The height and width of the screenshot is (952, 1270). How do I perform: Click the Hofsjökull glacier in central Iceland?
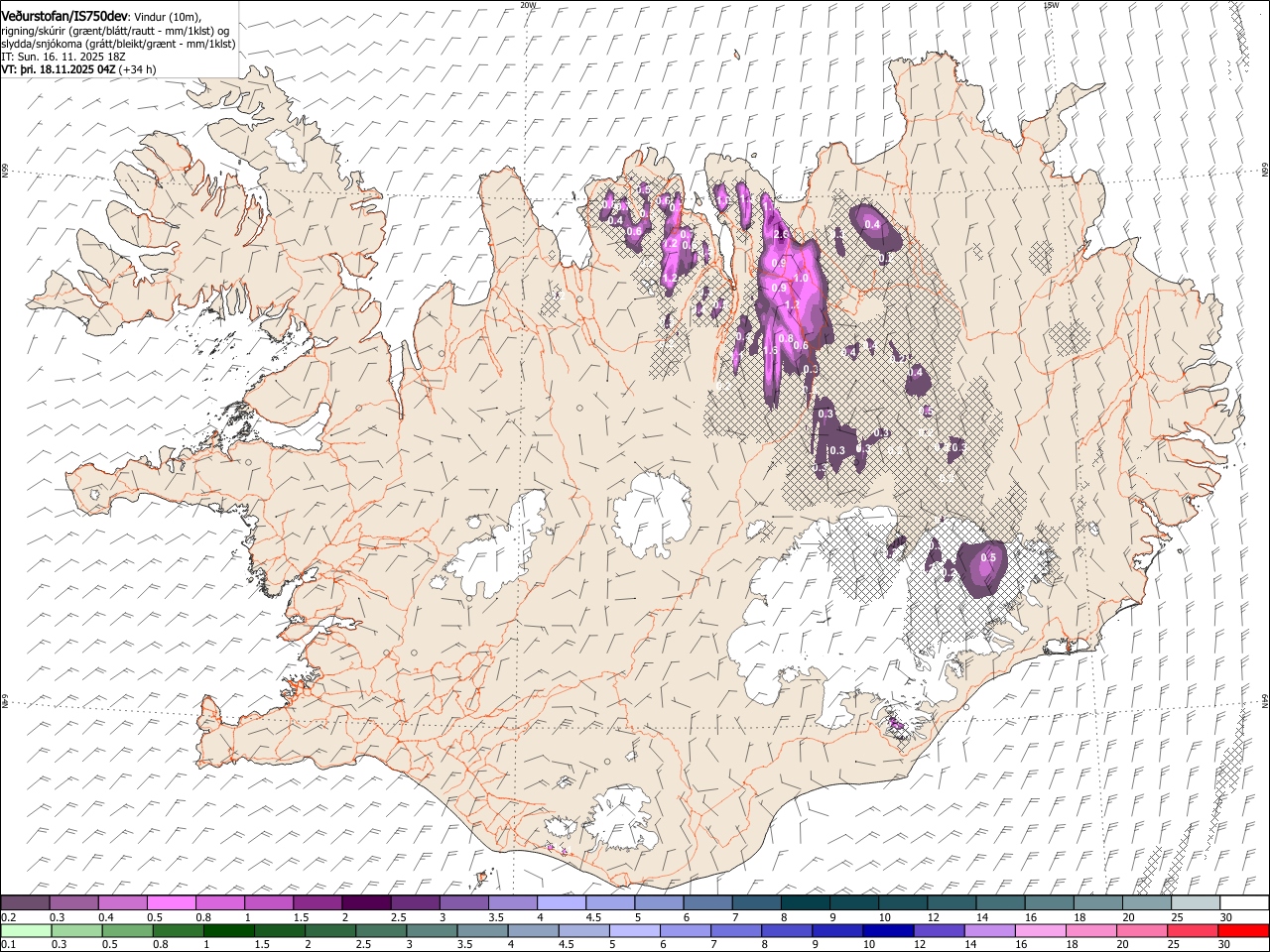(653, 513)
